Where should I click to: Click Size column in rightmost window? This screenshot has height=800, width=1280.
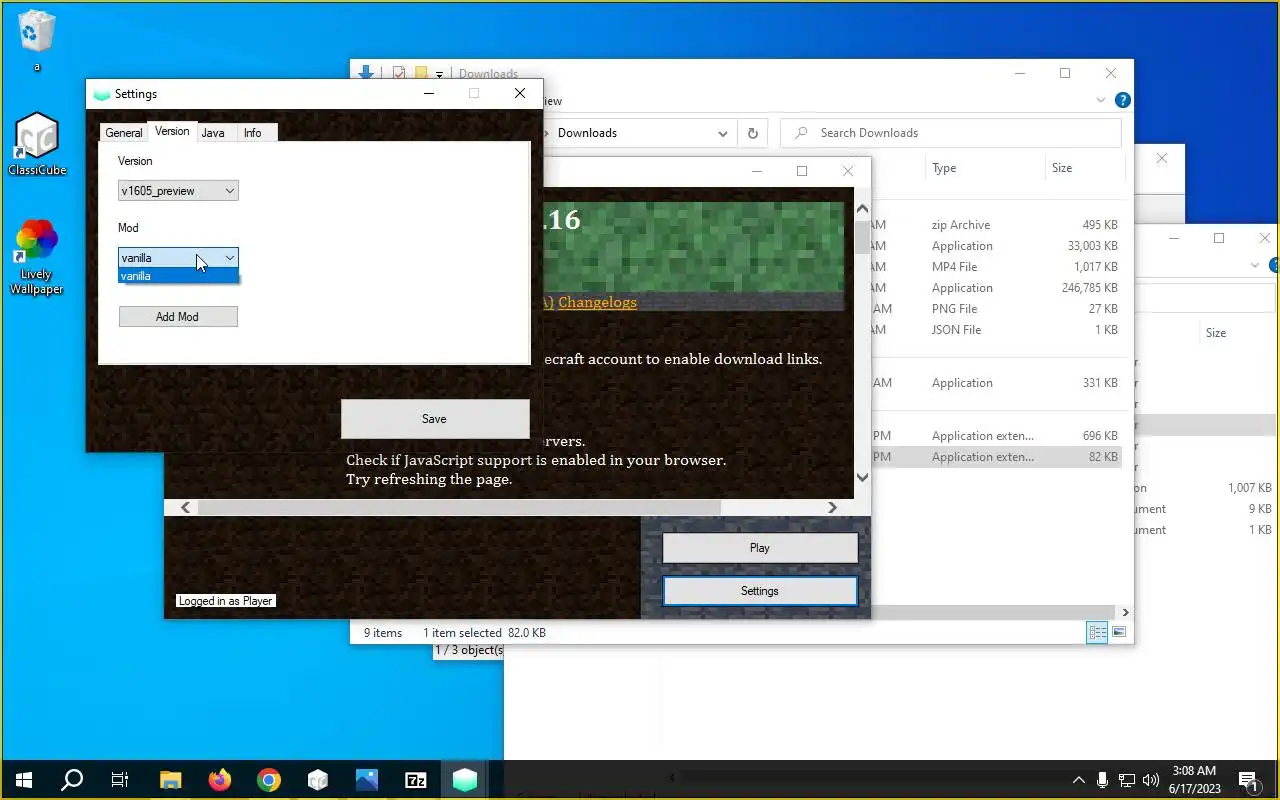1216,333
